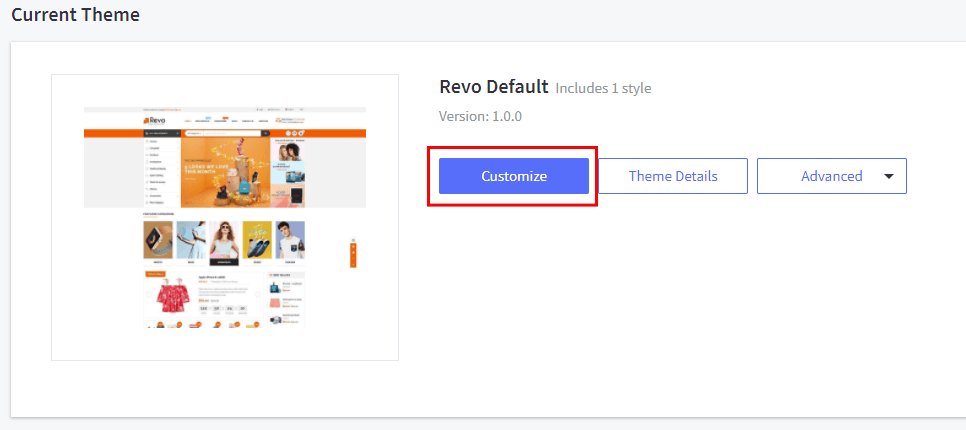Click the Current Theme heading
The height and width of the screenshot is (430, 966).
(75, 15)
